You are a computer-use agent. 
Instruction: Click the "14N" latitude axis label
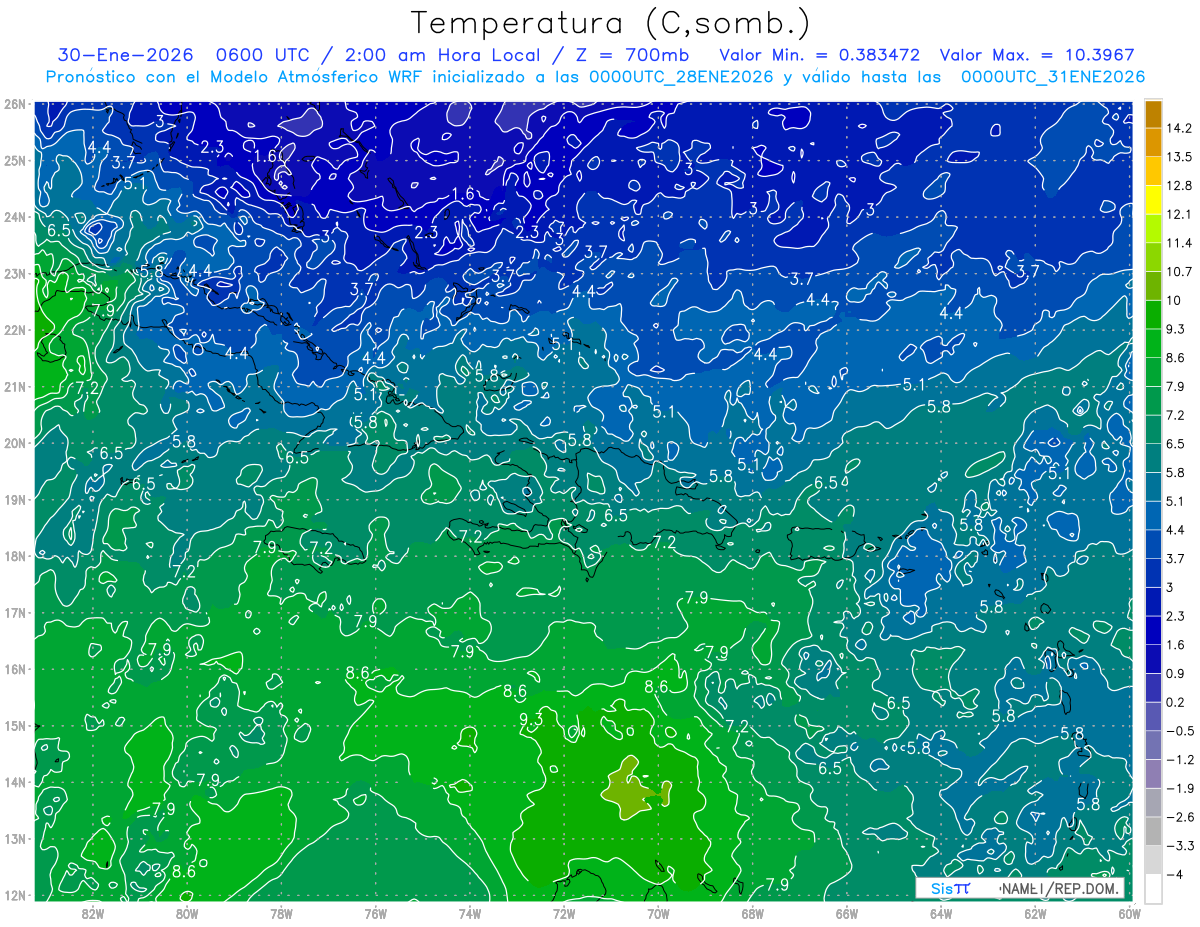point(14,782)
